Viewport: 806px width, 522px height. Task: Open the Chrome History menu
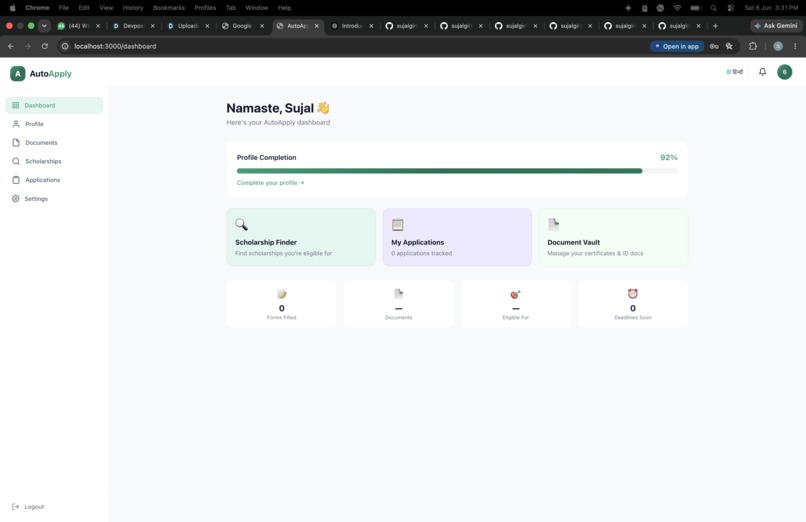tap(133, 8)
